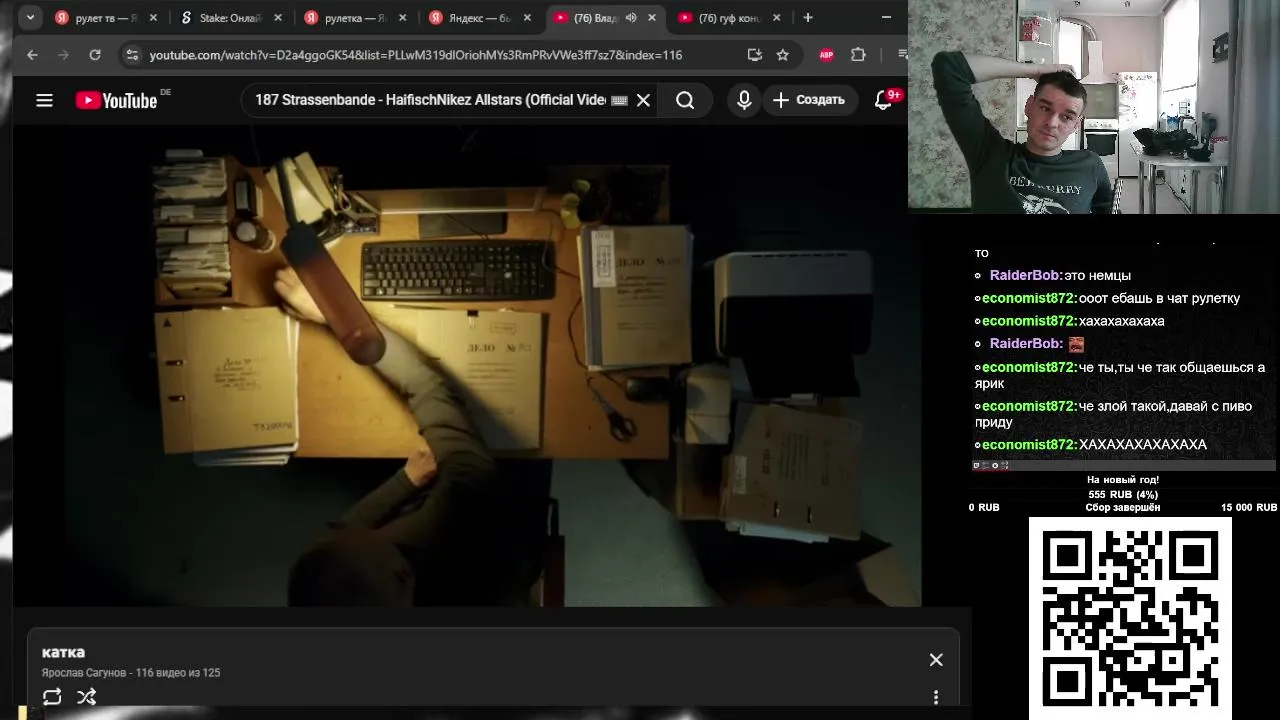View site information in address bar
1280x720 pixels.
132,55
